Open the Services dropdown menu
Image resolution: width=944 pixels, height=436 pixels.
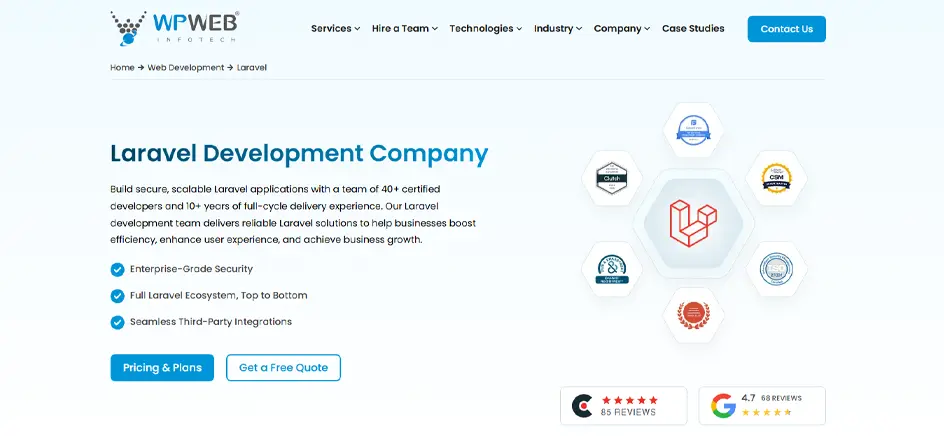335,28
